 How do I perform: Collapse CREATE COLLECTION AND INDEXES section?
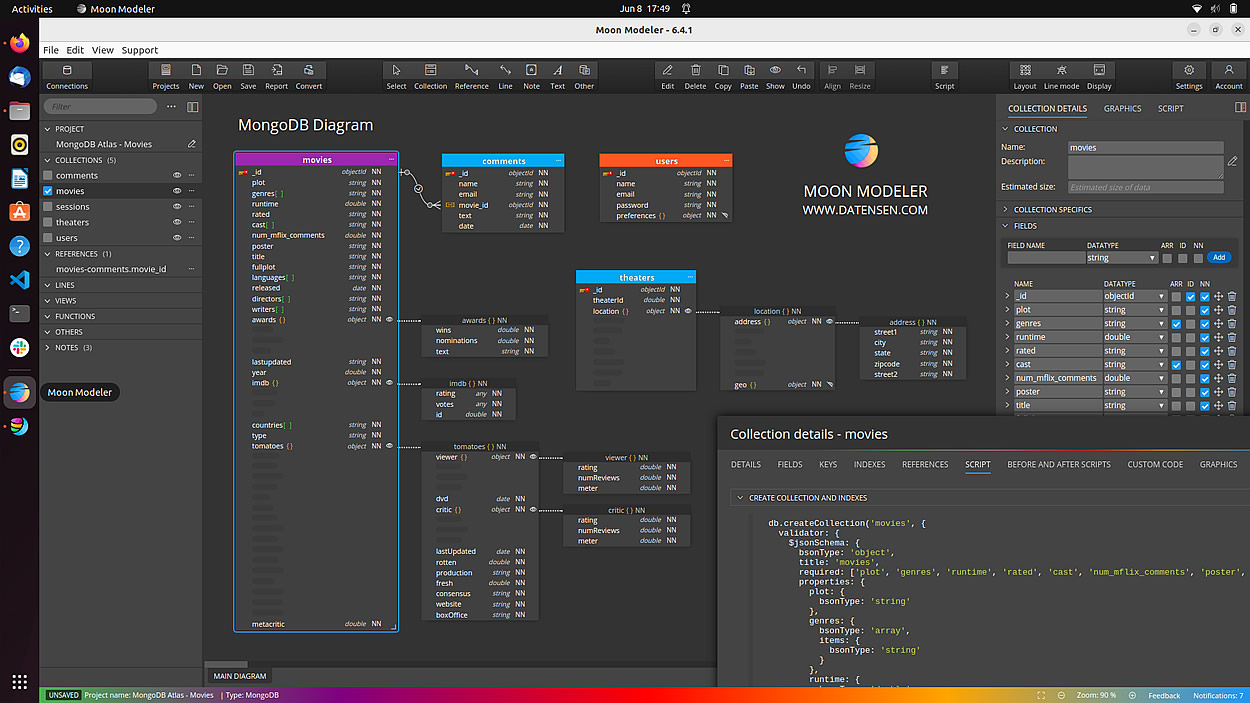click(740, 498)
